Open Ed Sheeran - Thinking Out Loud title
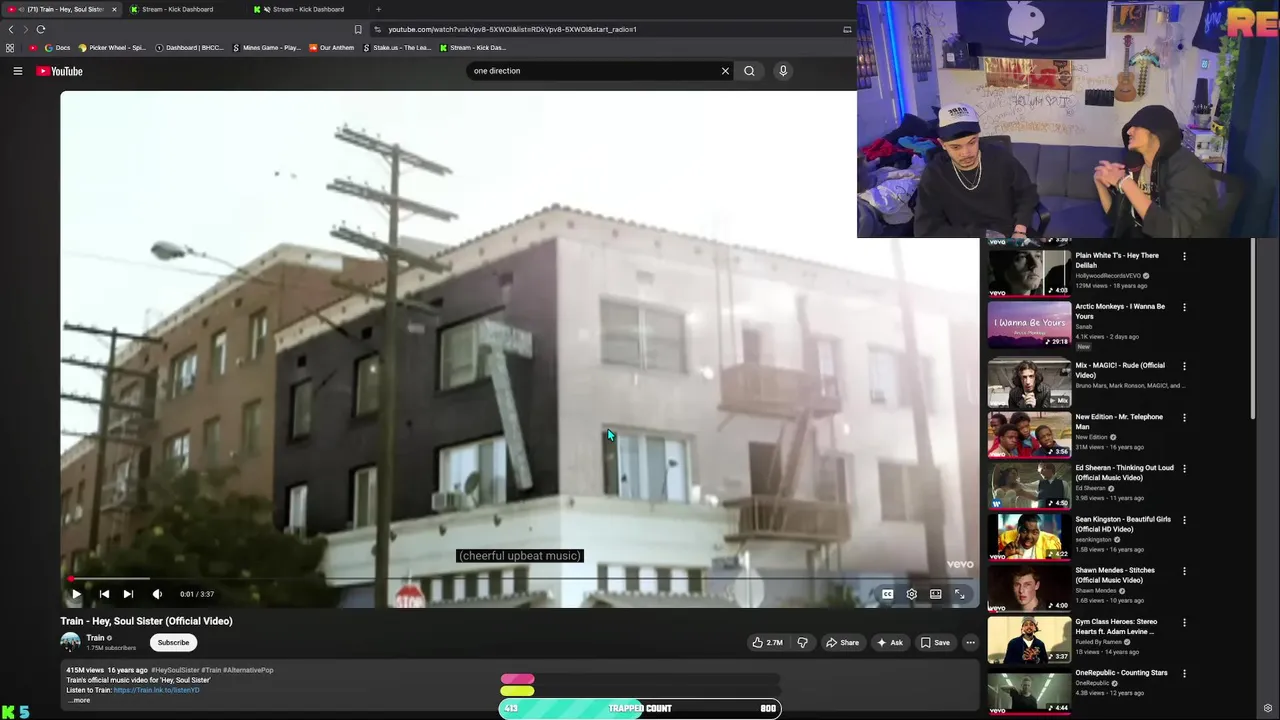The image size is (1280, 720). (x=1124, y=472)
